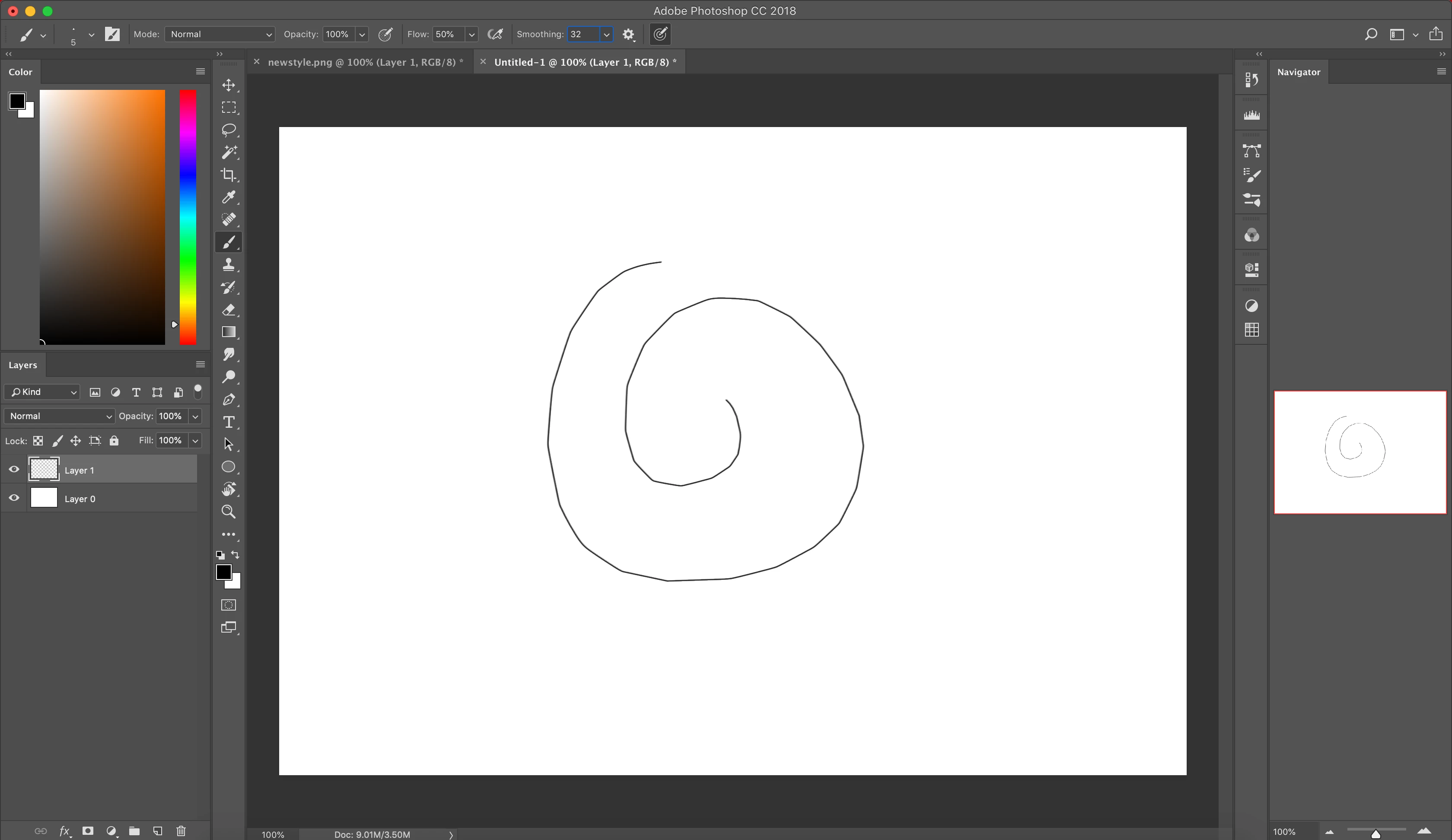1452x840 pixels.
Task: Select the Horizontal Type tool
Action: [229, 422]
